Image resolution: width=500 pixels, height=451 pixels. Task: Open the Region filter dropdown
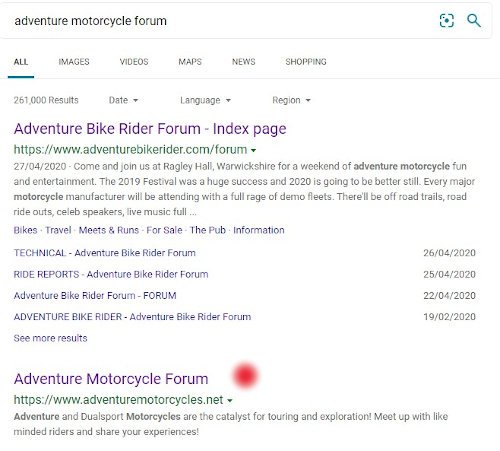(x=291, y=100)
